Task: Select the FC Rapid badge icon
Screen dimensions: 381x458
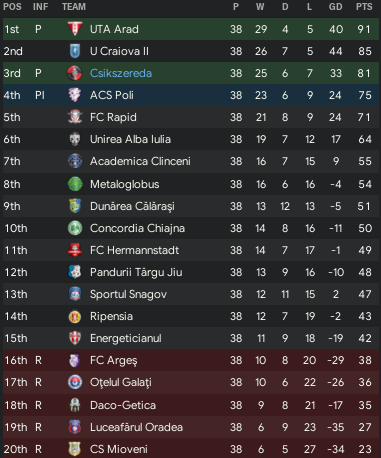Action: coord(75,117)
